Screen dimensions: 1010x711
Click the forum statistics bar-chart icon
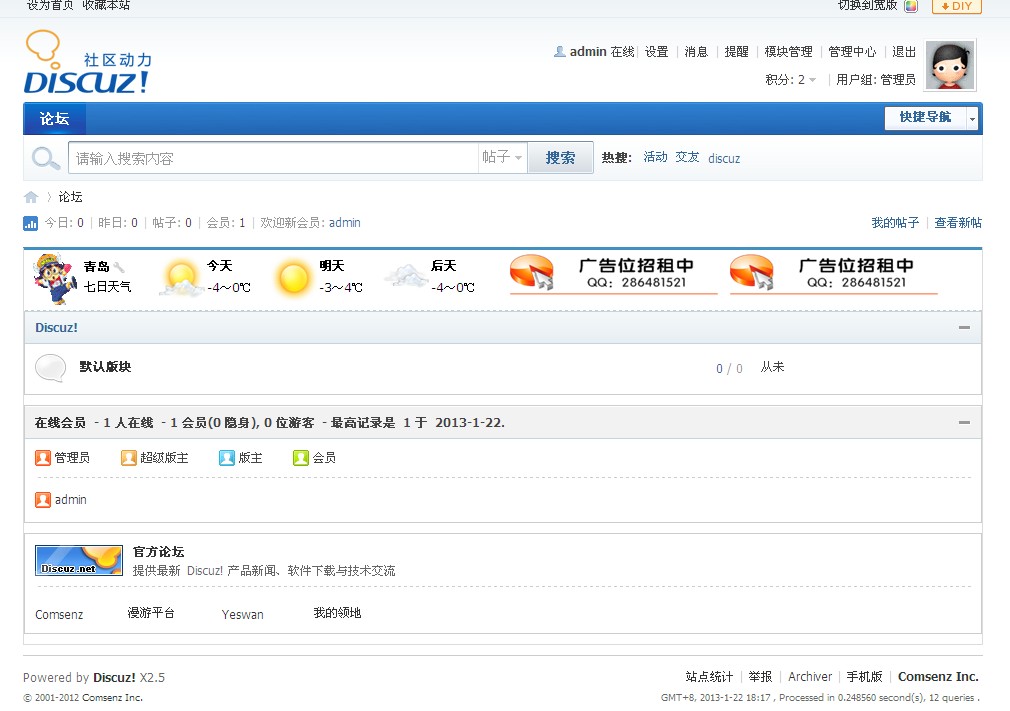(31, 224)
